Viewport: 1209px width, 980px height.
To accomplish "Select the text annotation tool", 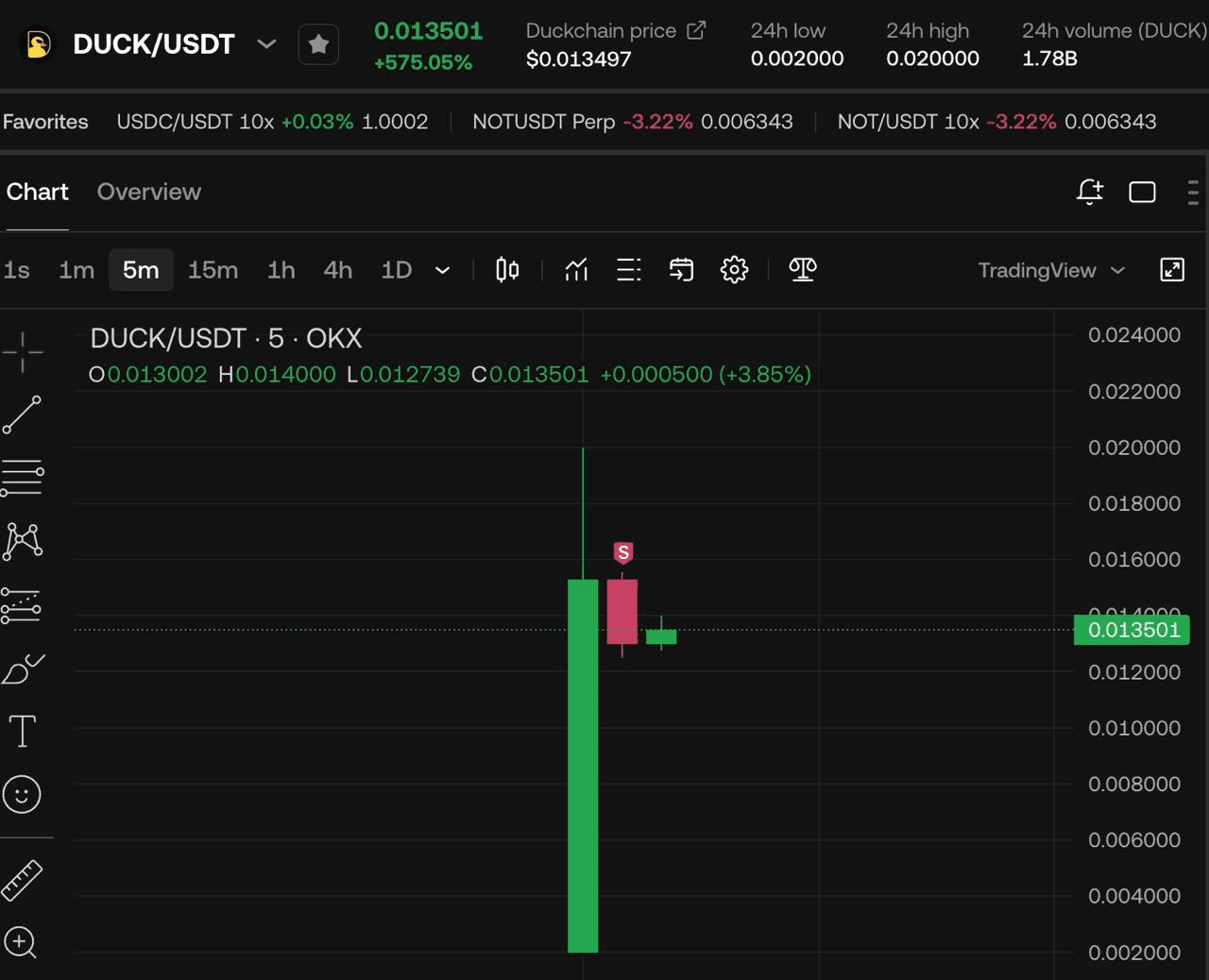I will (x=23, y=732).
